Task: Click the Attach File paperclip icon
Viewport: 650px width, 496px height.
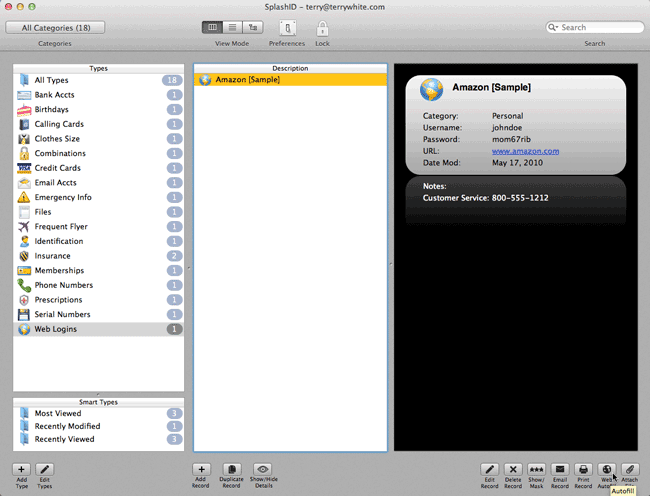Action: (630, 469)
